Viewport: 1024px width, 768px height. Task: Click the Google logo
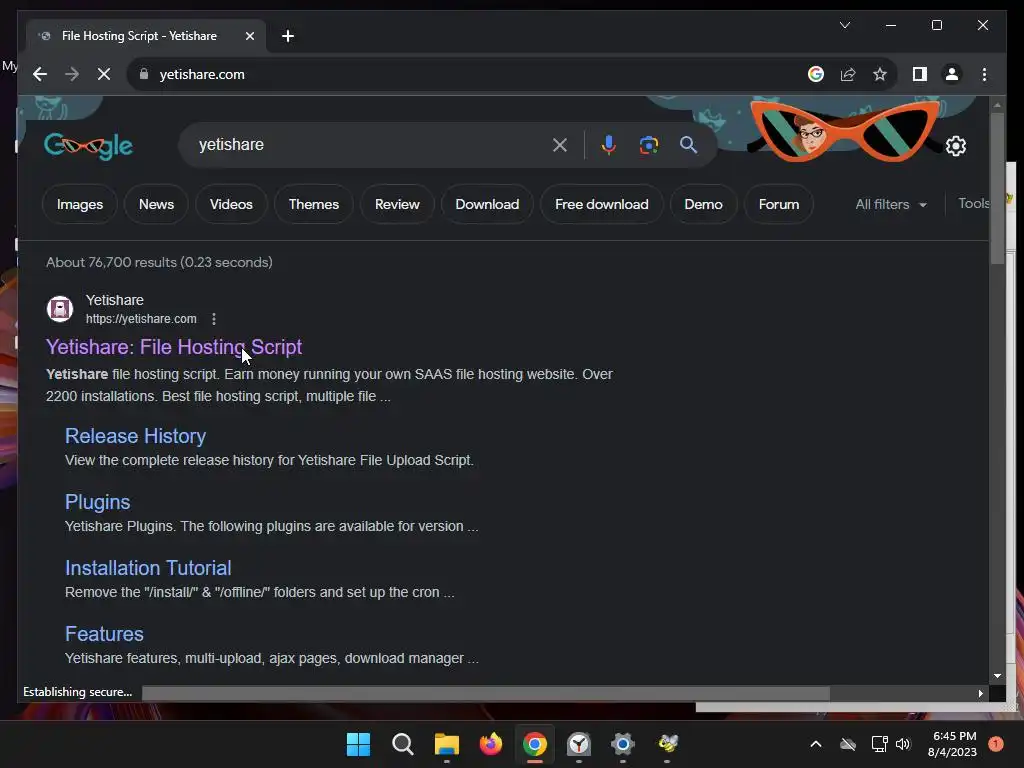point(88,146)
